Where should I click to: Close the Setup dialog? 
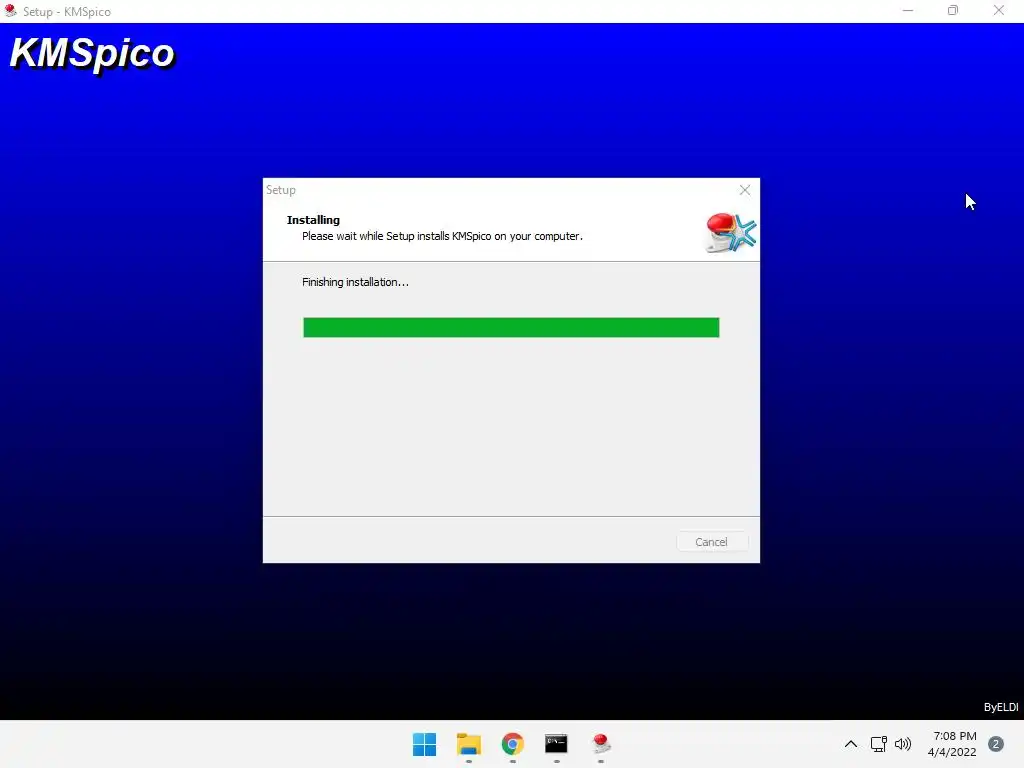[x=744, y=190]
